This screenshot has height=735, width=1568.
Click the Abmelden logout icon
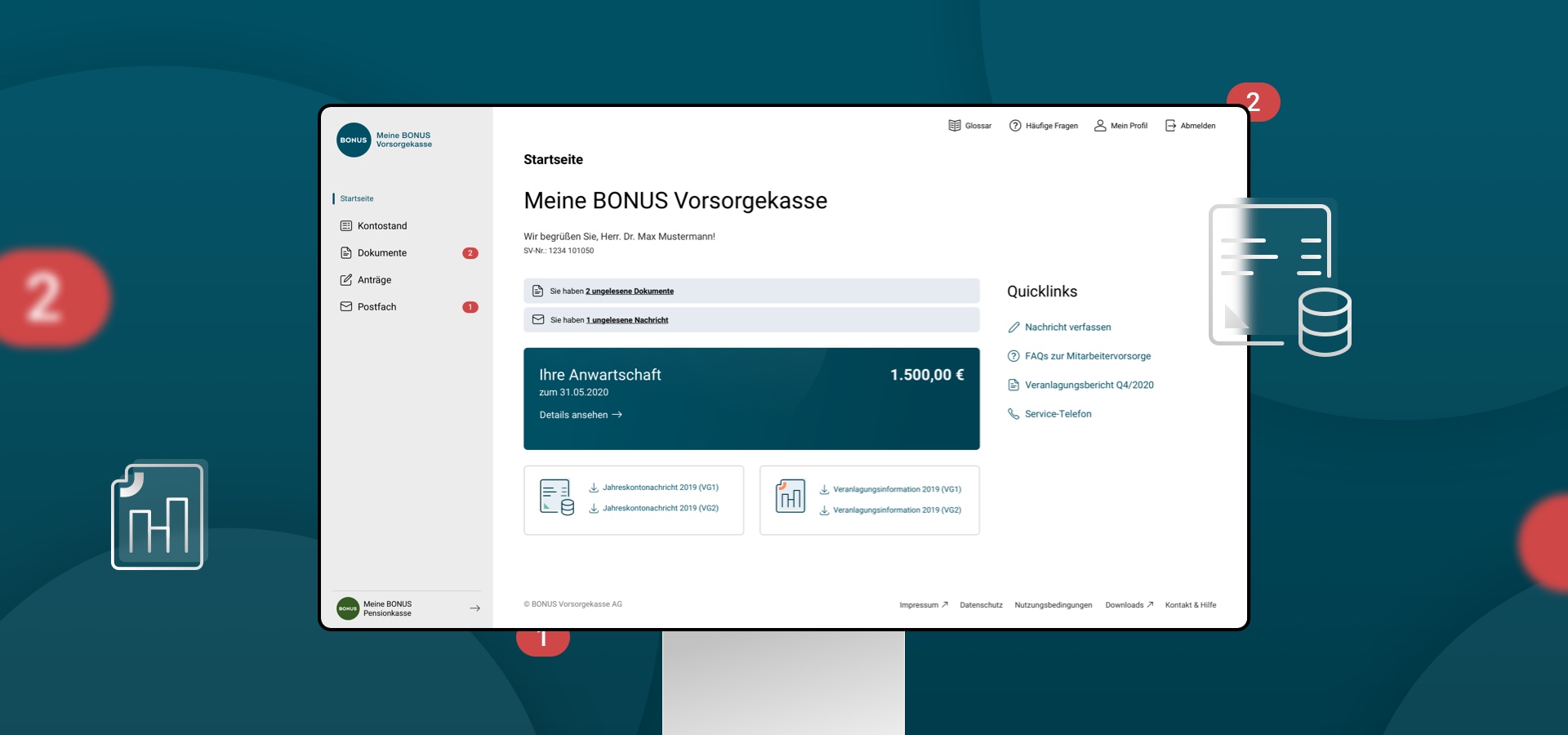1170,126
